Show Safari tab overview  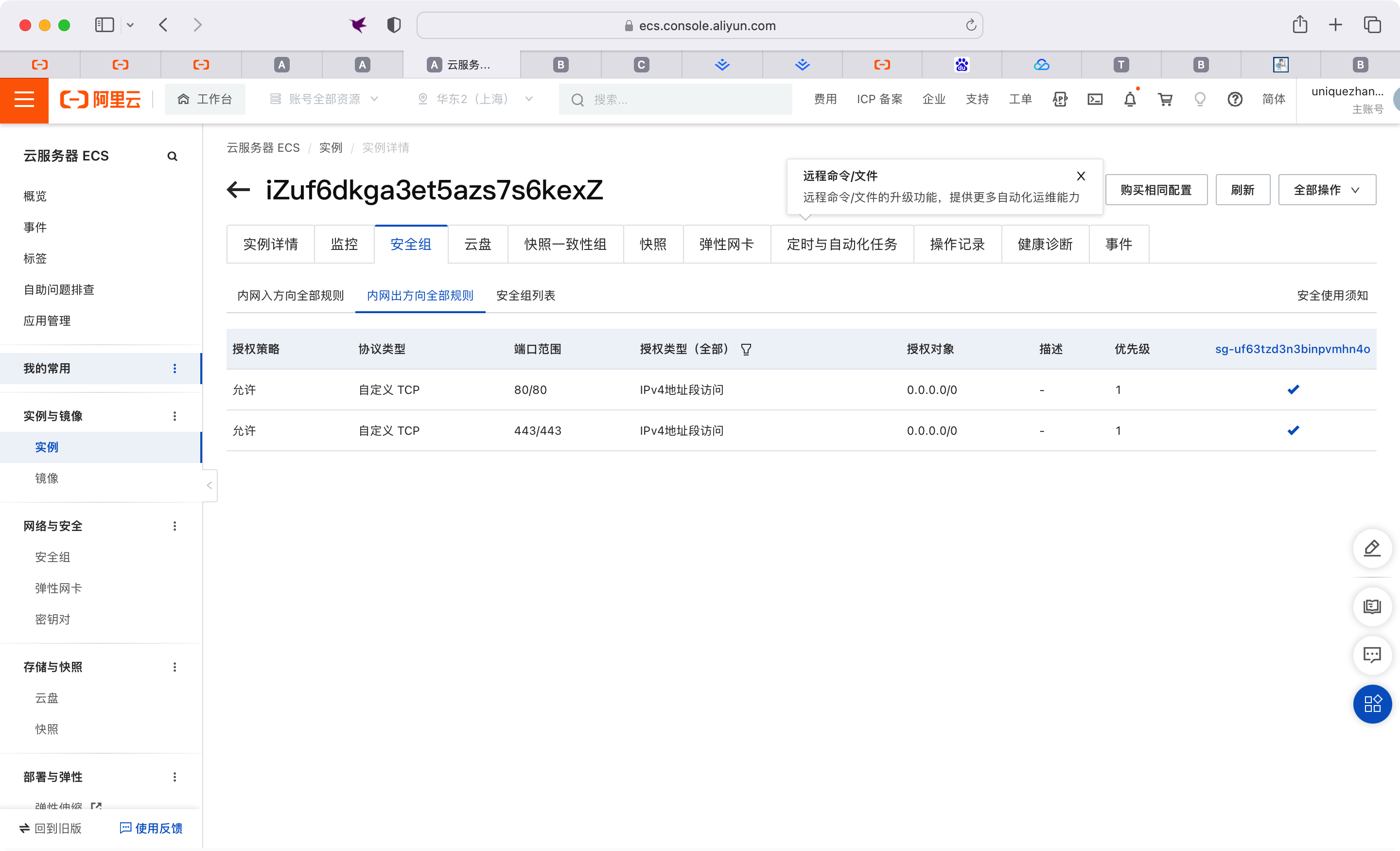point(1372,25)
